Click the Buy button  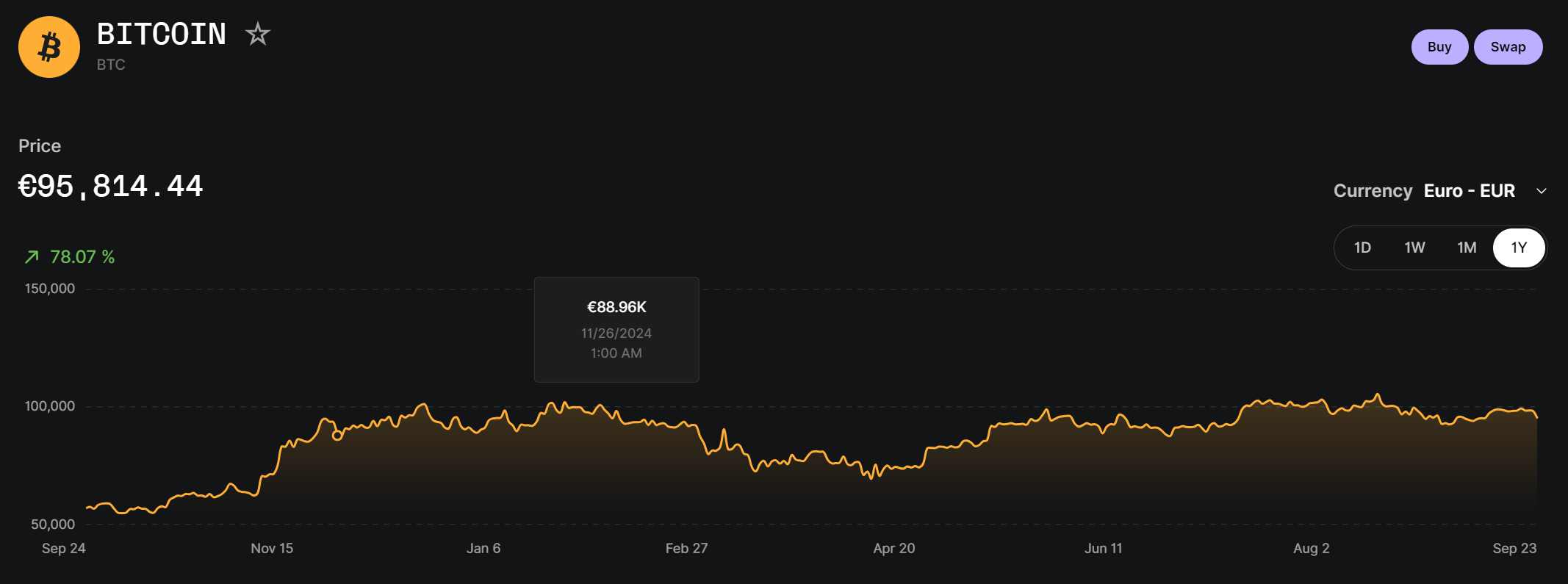coord(1439,47)
